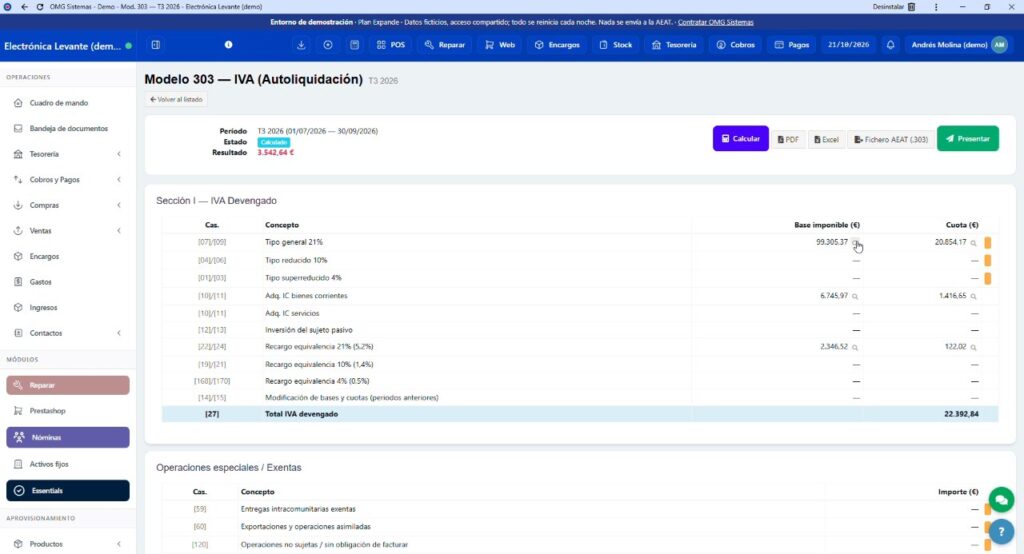The image size is (1024, 554).
Task: Open Encargos in the top toolbar
Action: click(557, 45)
